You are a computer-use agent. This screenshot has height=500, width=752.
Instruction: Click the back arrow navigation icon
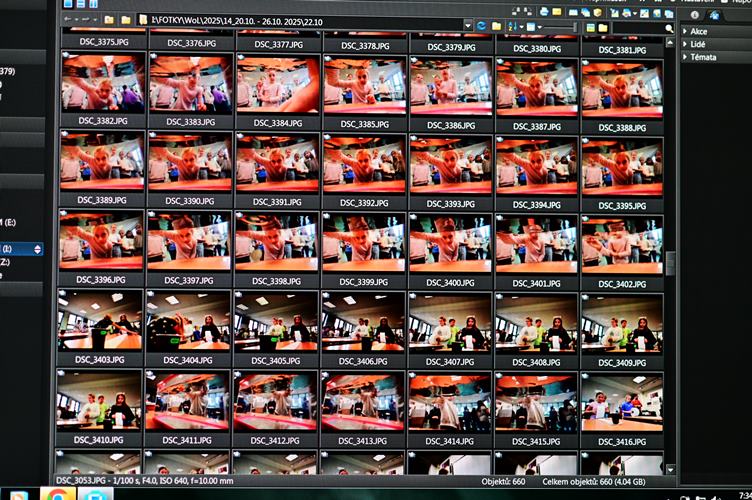coord(69,20)
